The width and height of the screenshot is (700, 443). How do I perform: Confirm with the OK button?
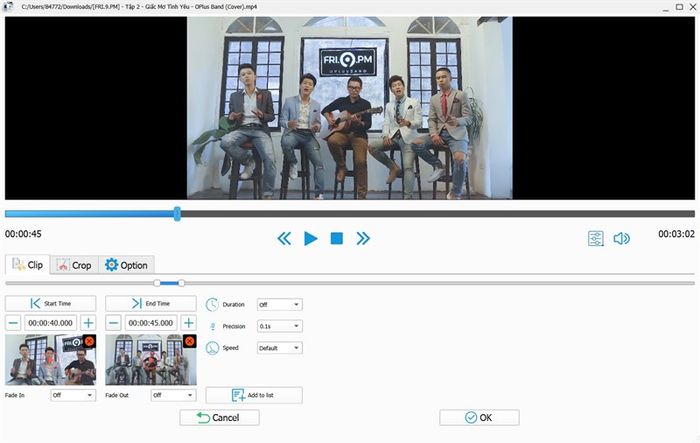pos(479,418)
